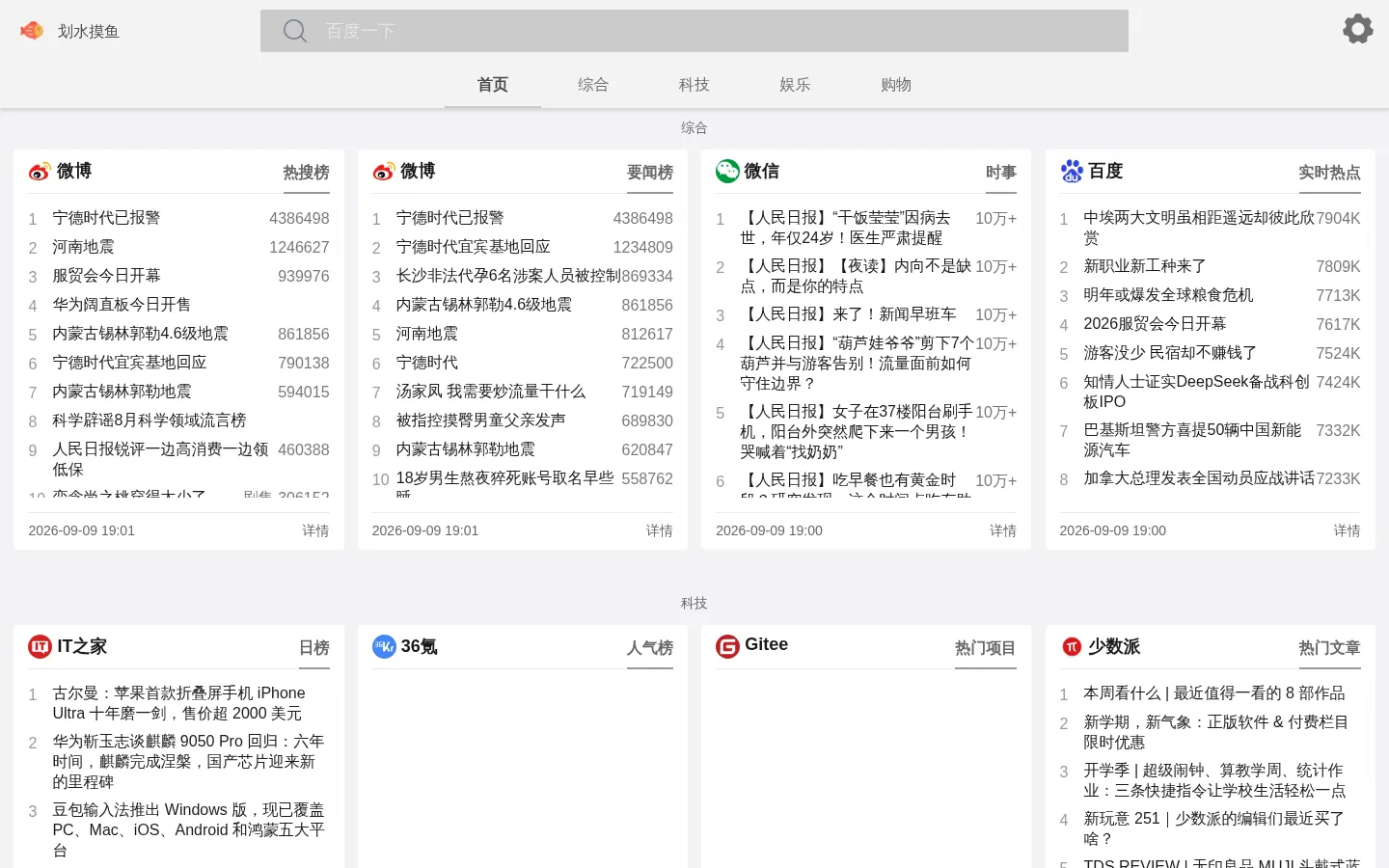Open 汤家凤 我需要炒流量干什么 item
Image resolution: width=1389 pixels, height=868 pixels.
click(x=491, y=392)
